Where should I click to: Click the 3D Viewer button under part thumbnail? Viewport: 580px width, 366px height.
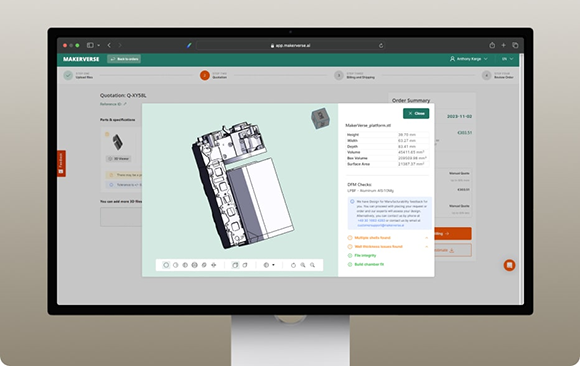(118, 158)
